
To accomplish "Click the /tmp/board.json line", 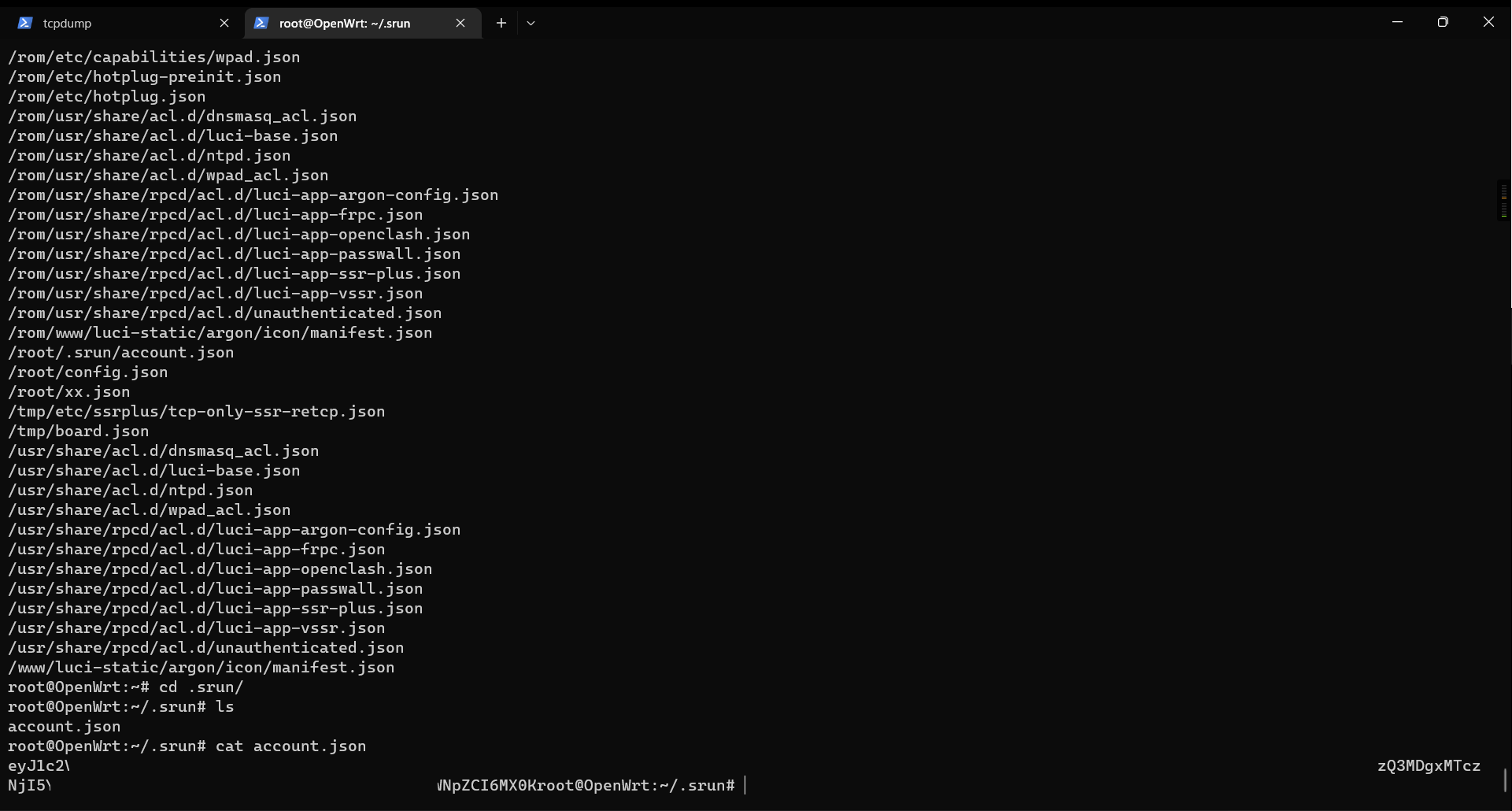I will pyautogui.click(x=78, y=431).
